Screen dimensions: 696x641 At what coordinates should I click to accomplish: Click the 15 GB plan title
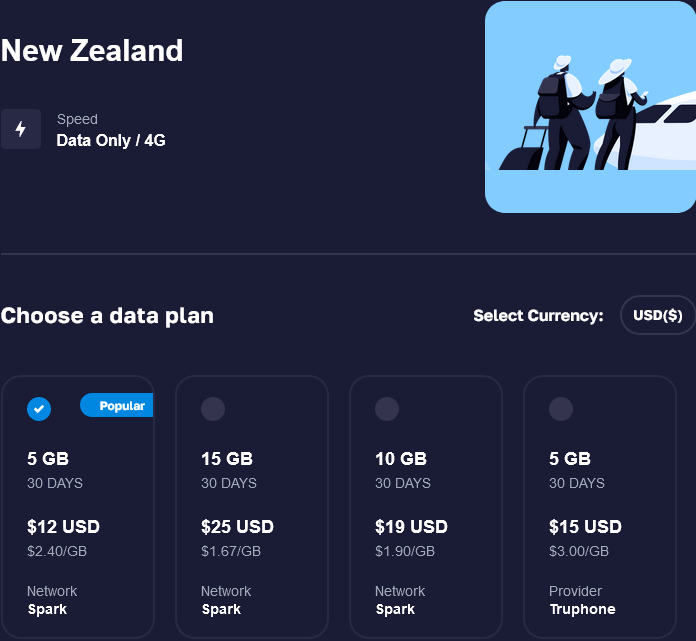click(227, 459)
